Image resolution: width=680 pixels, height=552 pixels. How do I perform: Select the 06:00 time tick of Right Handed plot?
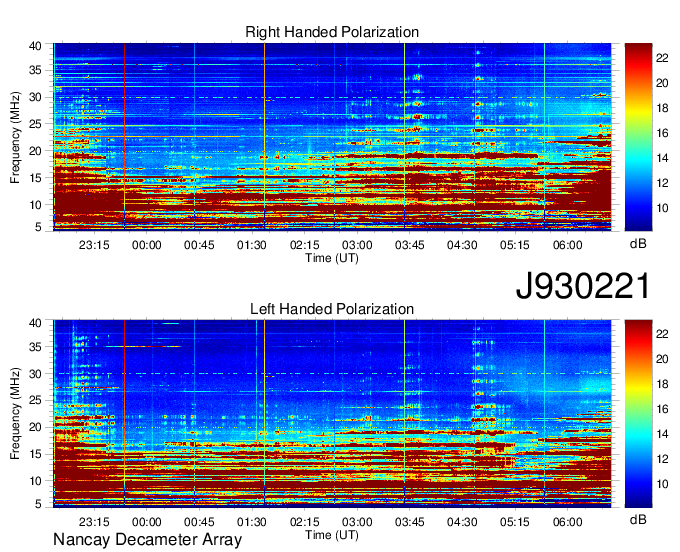pyautogui.click(x=567, y=245)
